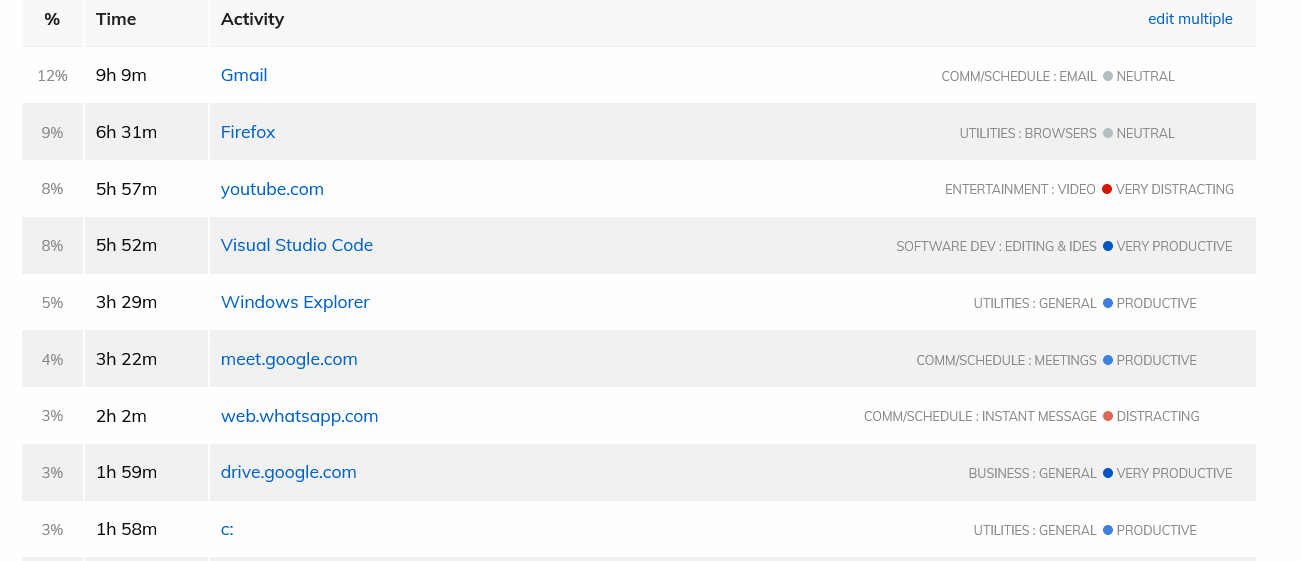Click the Entertainment : Video category label
The width and height of the screenshot is (1301, 561).
[x=1020, y=189]
